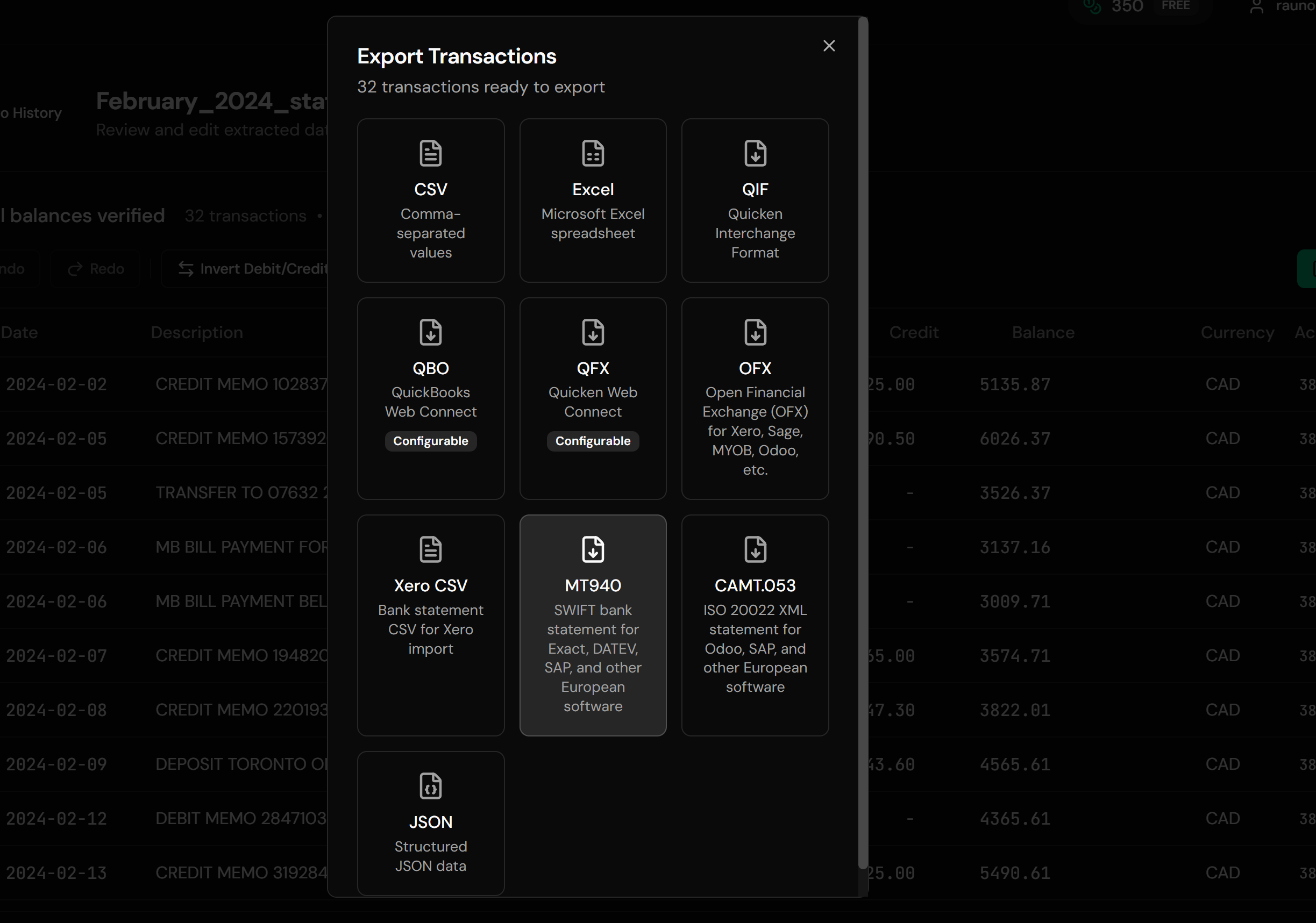Choose SWIFT bank statement MT940 card
1316x923 pixels.
593,625
